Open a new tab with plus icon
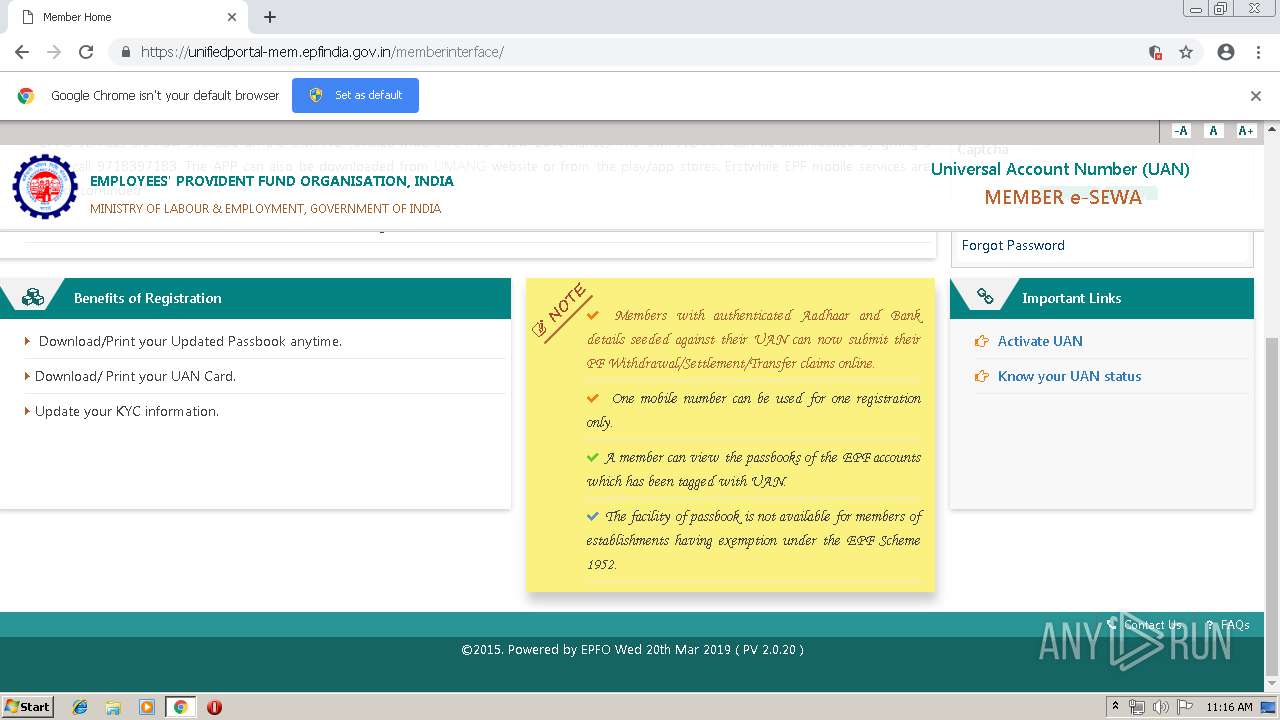Screen dimensions: 1280x720 pos(270,17)
